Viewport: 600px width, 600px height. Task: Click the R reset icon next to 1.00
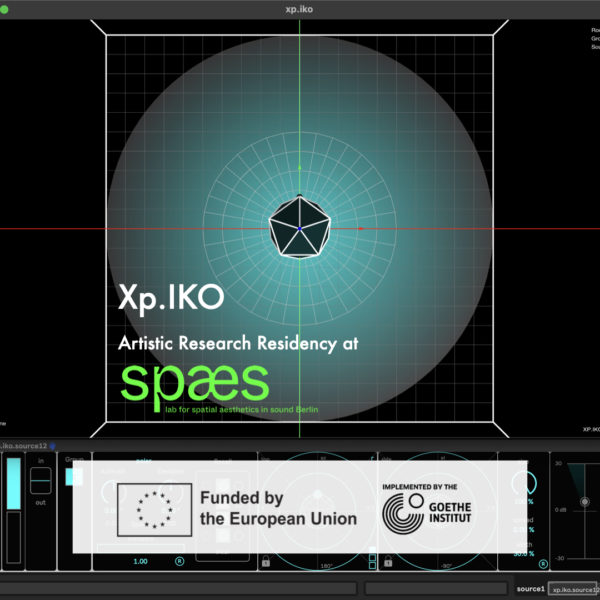pos(179,561)
